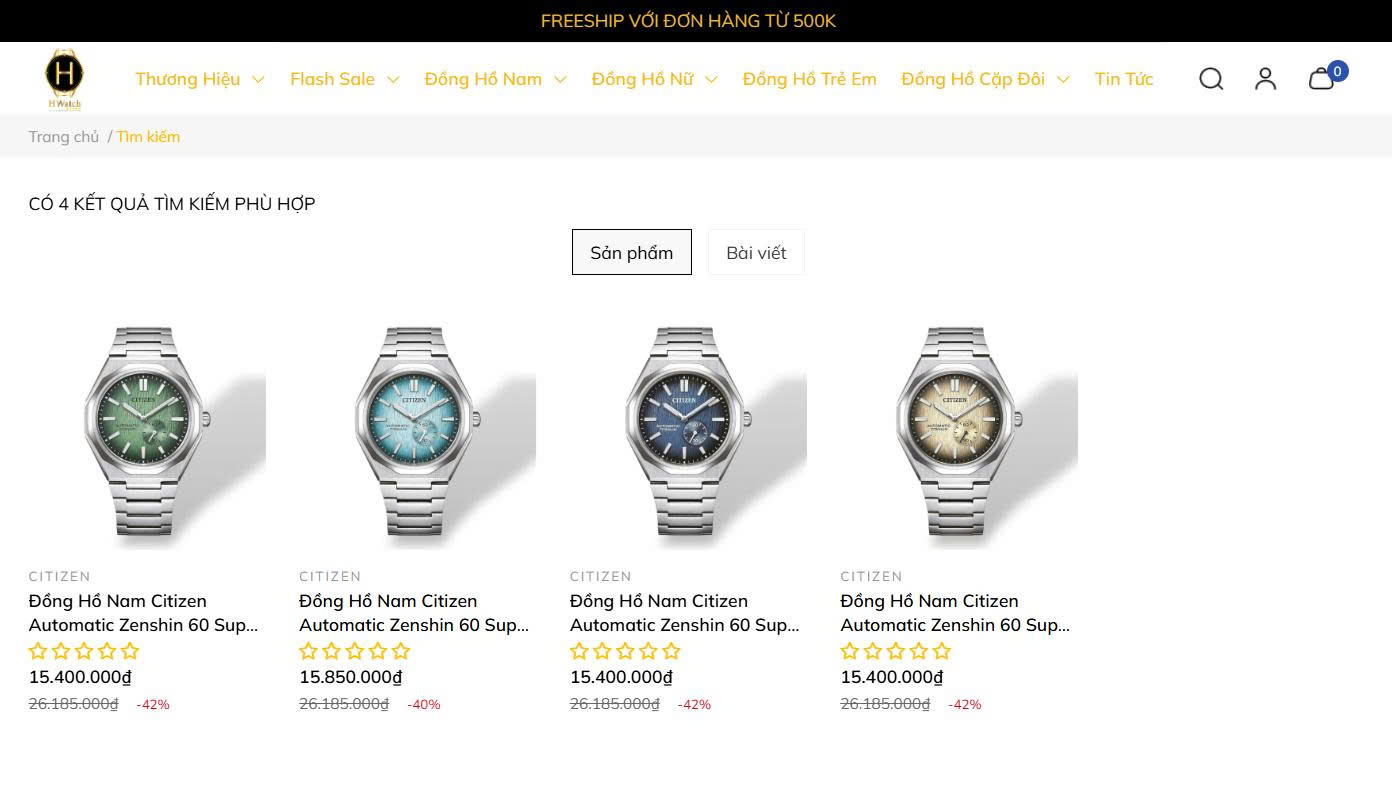Click the second star of the beige watch
The image size is (1392, 799).
873,651
